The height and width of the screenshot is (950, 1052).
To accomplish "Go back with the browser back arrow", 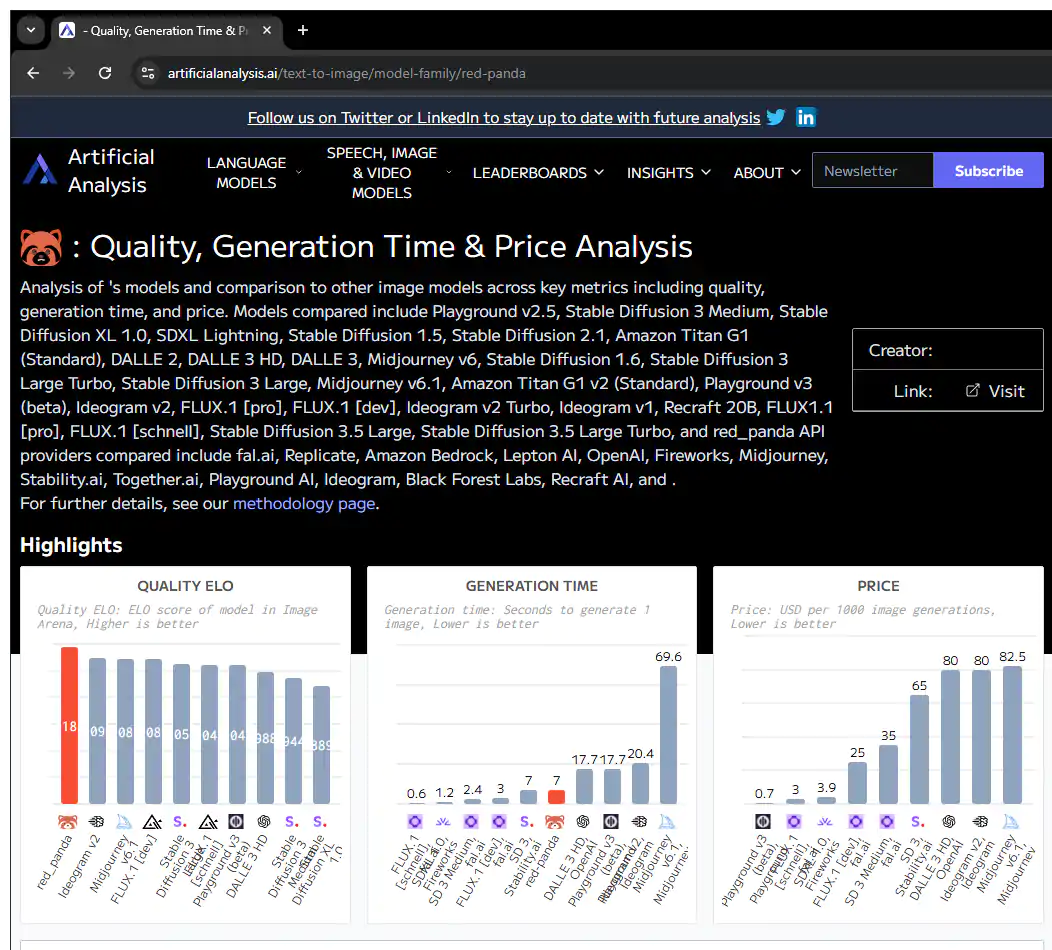I will pyautogui.click(x=33, y=73).
